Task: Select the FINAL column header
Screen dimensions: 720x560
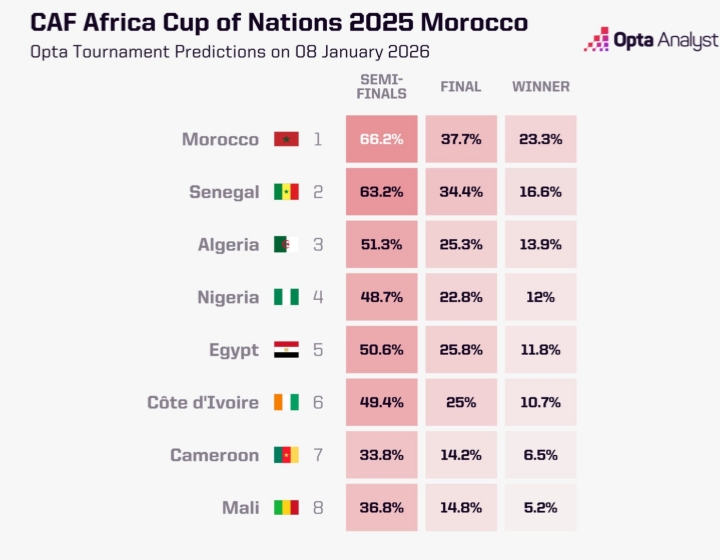Action: click(x=461, y=87)
